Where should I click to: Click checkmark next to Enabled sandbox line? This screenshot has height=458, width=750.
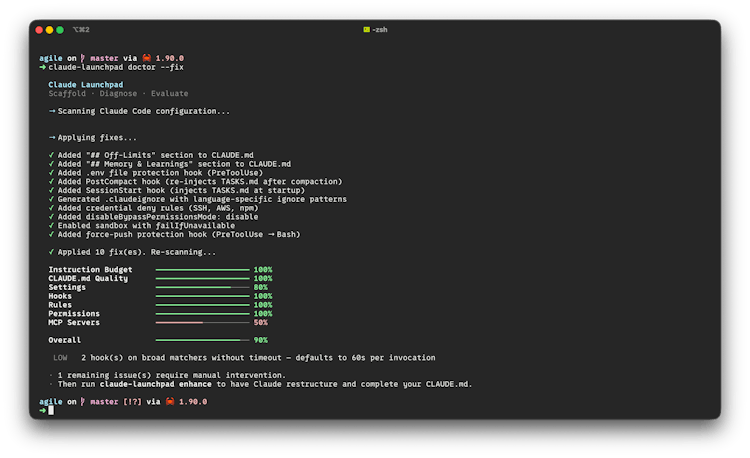[x=51, y=225]
